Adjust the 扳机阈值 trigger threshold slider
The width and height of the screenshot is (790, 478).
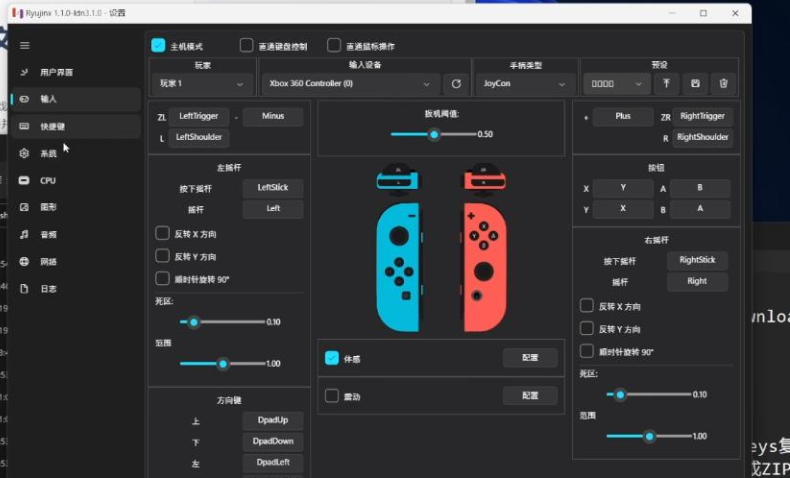[433, 134]
